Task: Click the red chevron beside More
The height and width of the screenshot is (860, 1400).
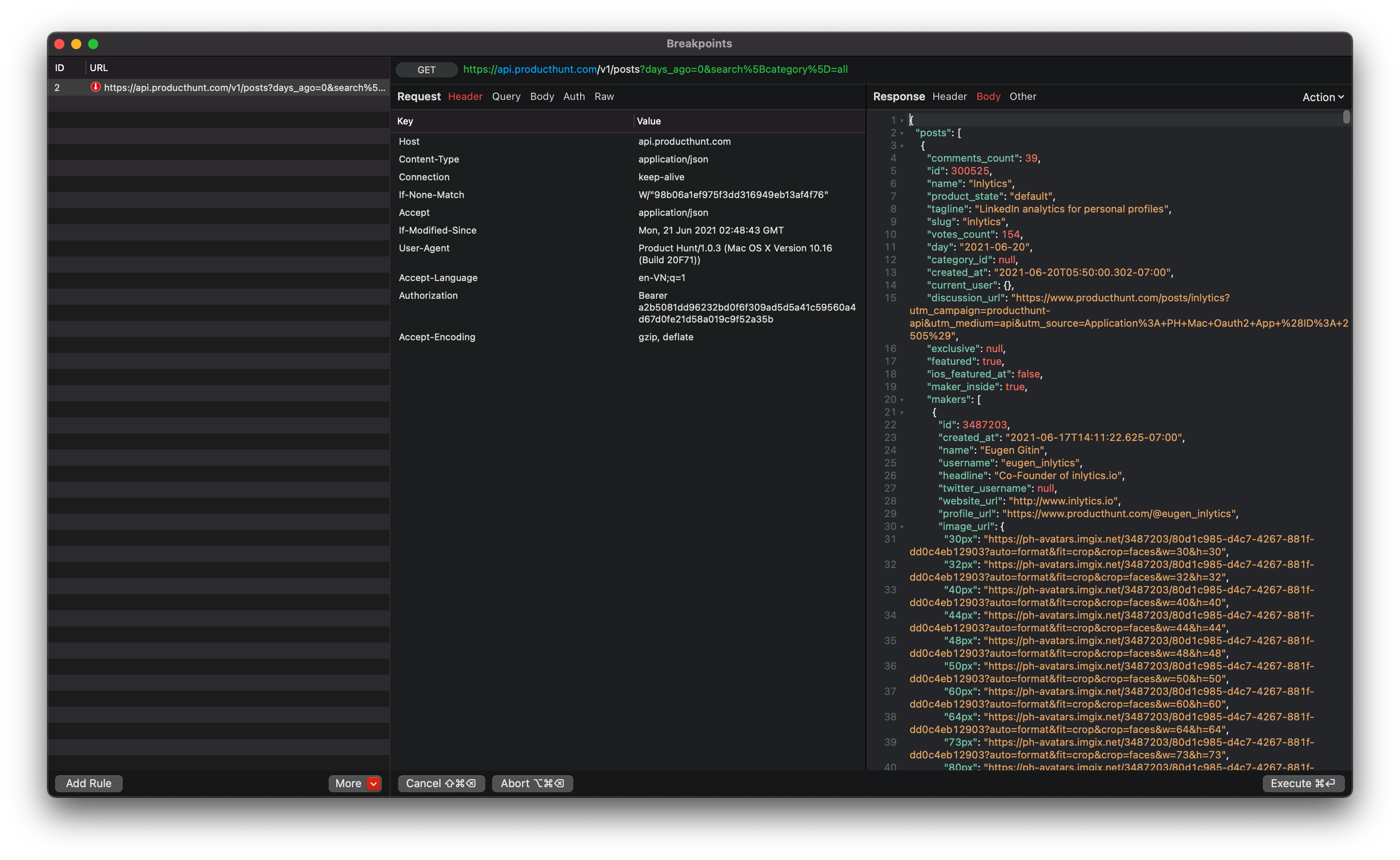Action: coord(374,783)
